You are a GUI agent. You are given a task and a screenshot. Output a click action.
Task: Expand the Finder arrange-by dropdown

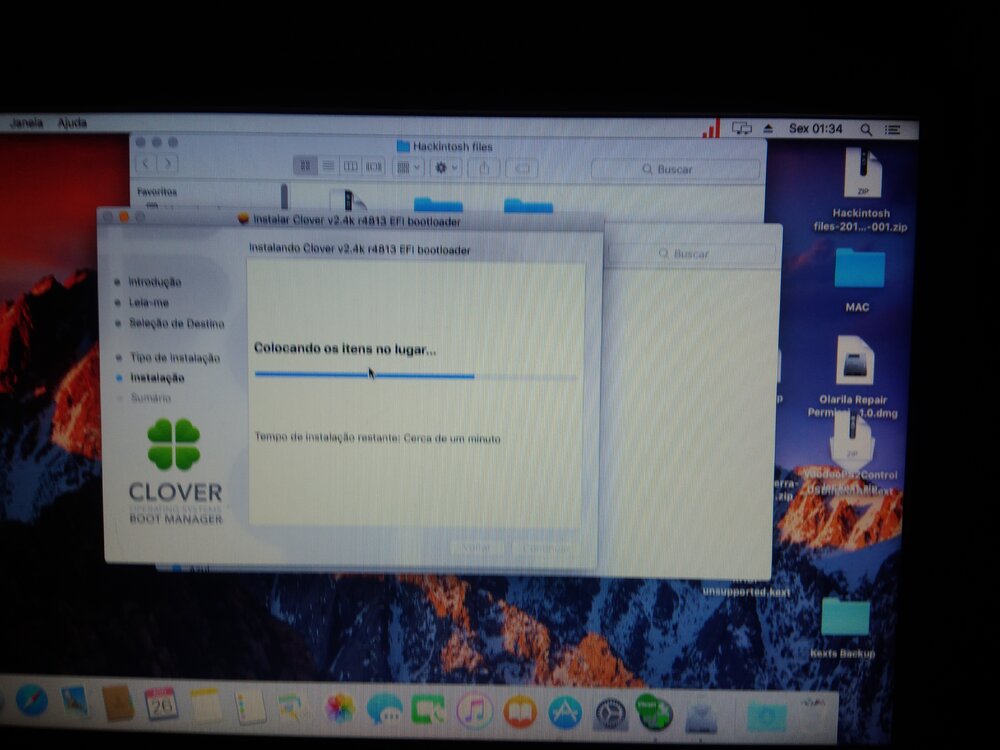(407, 167)
